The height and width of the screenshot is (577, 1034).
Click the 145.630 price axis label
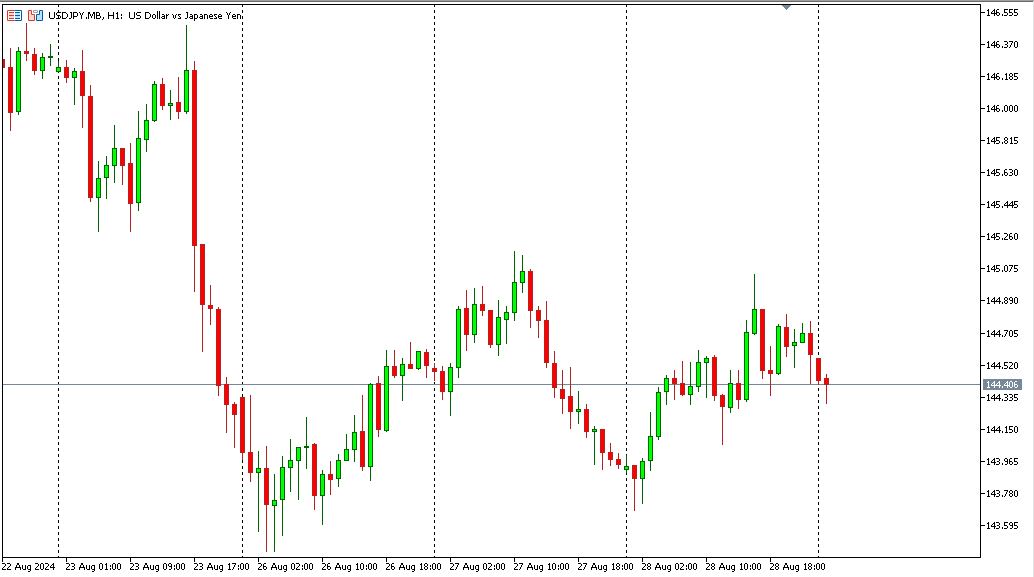tap(1002, 173)
